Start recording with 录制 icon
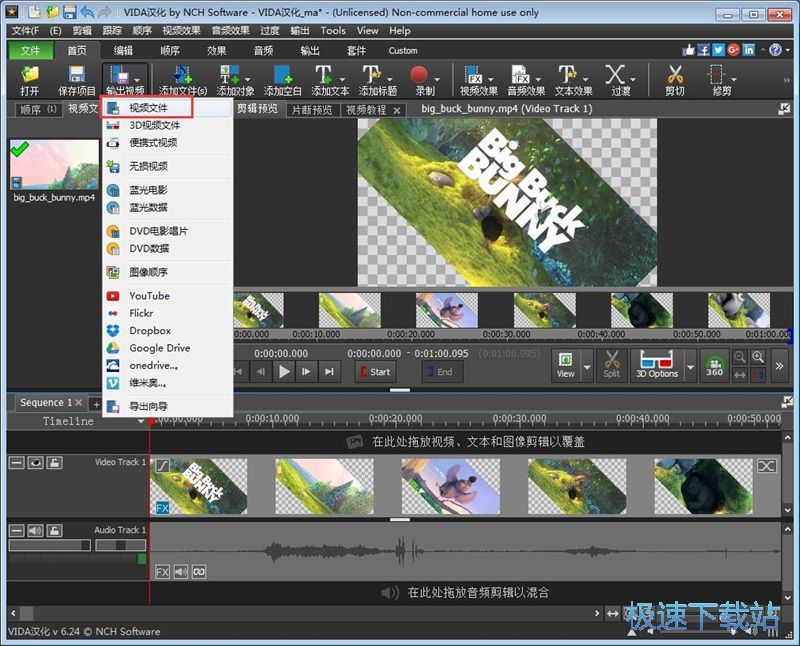Screen dimensions: 800x646 tap(419, 81)
